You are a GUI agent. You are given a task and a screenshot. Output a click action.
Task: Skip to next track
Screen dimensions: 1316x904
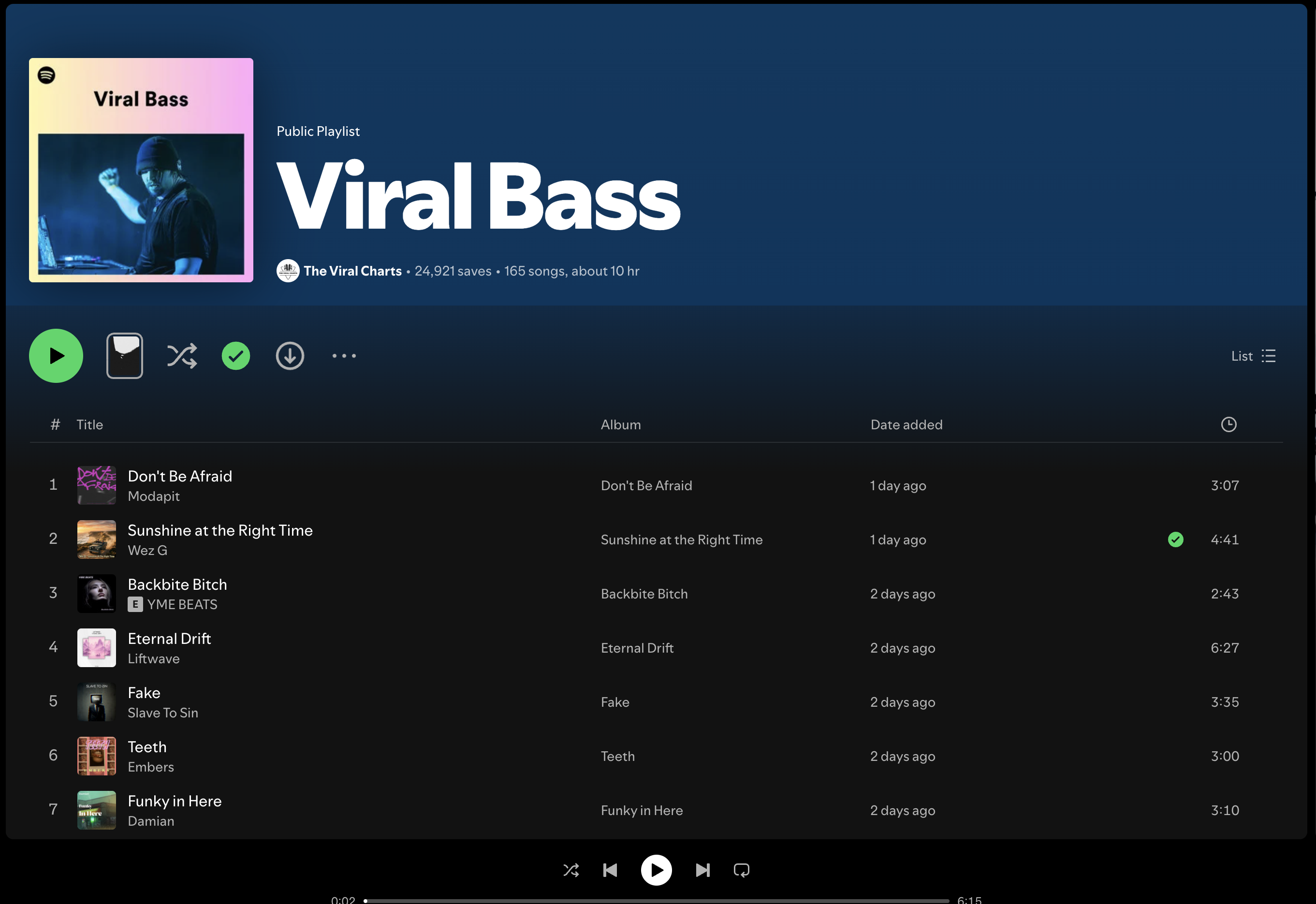pyautogui.click(x=702, y=870)
